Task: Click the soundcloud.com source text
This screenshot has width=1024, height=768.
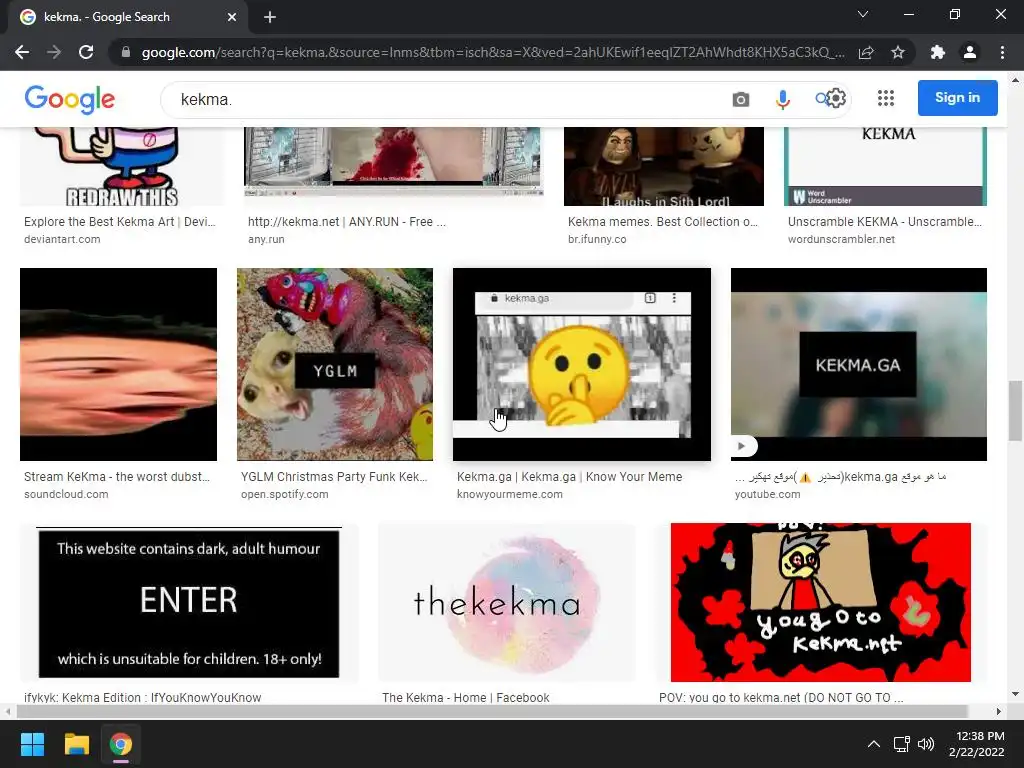Action: tap(66, 494)
